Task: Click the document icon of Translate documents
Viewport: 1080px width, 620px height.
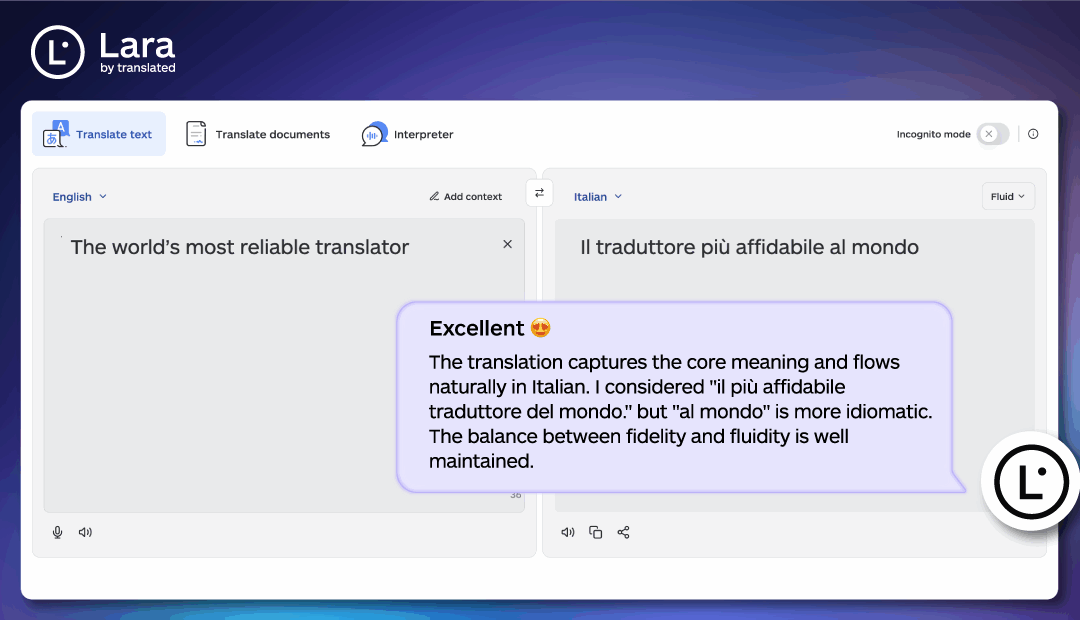Action: point(196,134)
